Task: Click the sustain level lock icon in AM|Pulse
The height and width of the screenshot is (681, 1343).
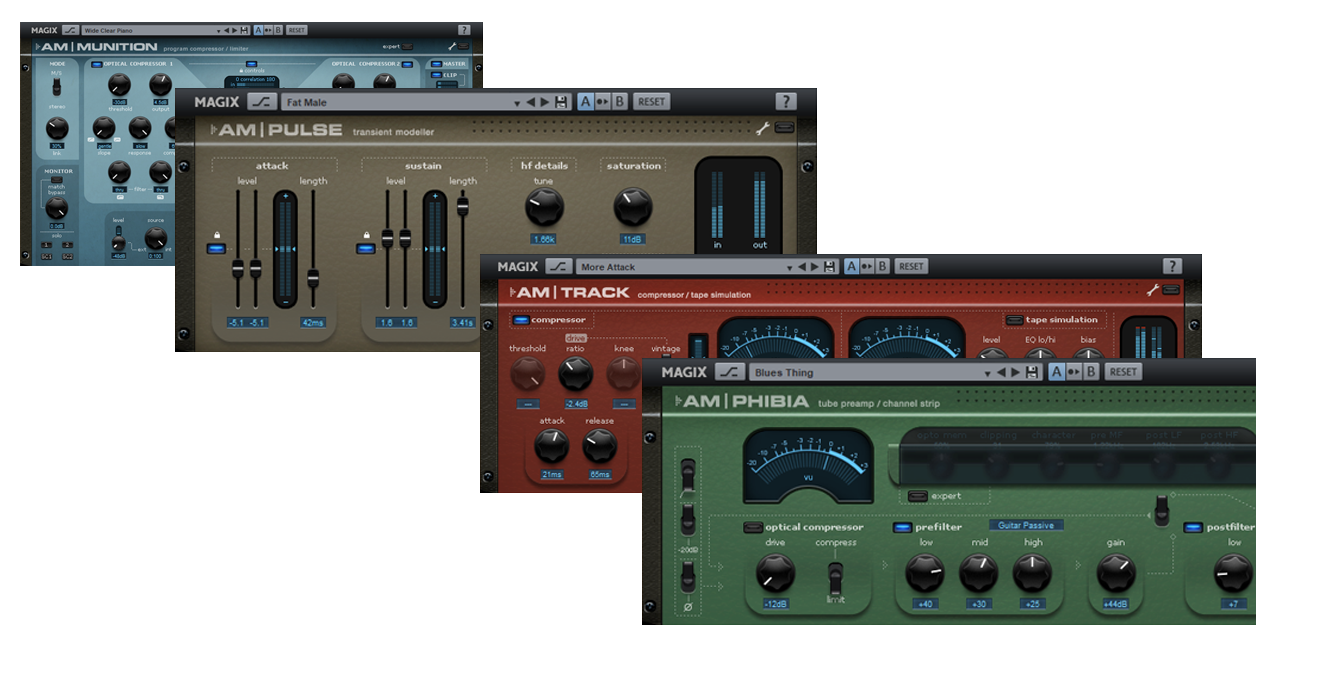Action: 367,233
